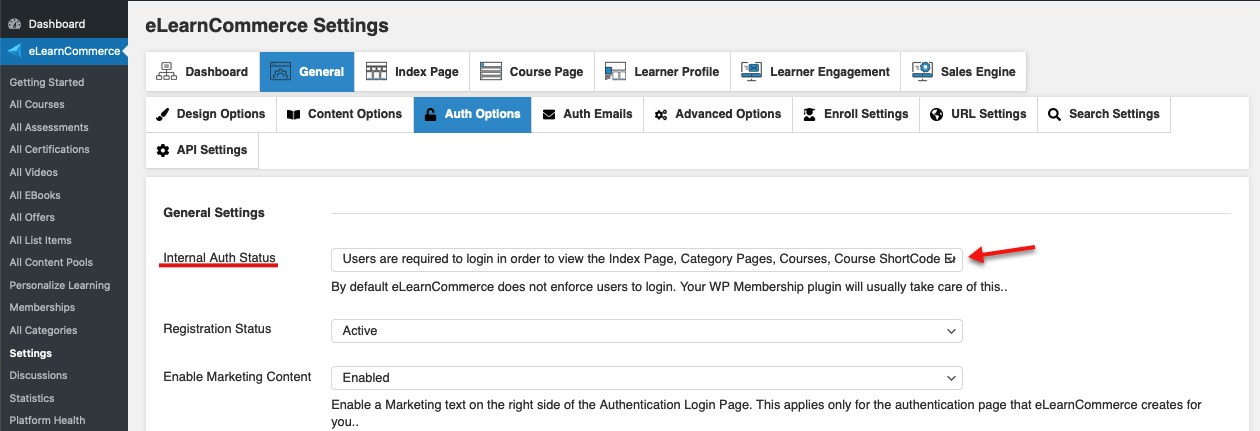The width and height of the screenshot is (1260, 431).
Task: Go to Design Options sub-tab
Action: pyautogui.click(x=211, y=114)
